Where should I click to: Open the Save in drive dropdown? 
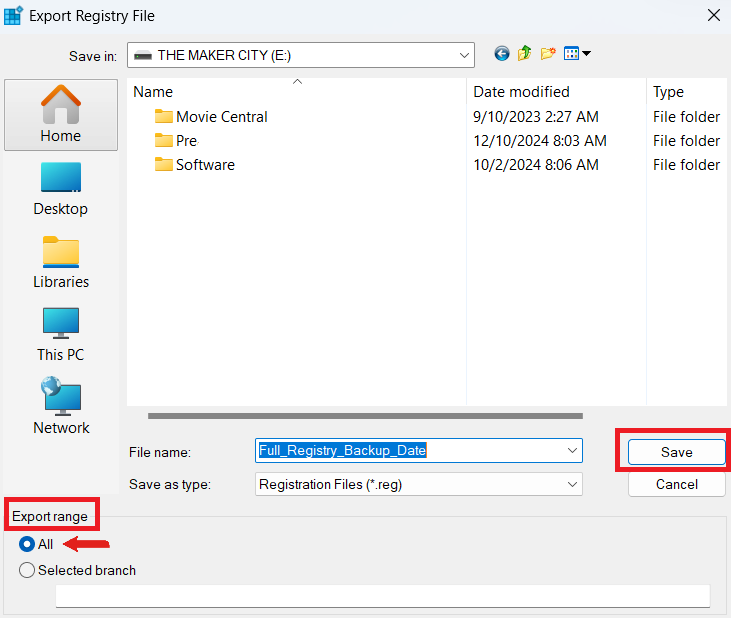point(301,55)
